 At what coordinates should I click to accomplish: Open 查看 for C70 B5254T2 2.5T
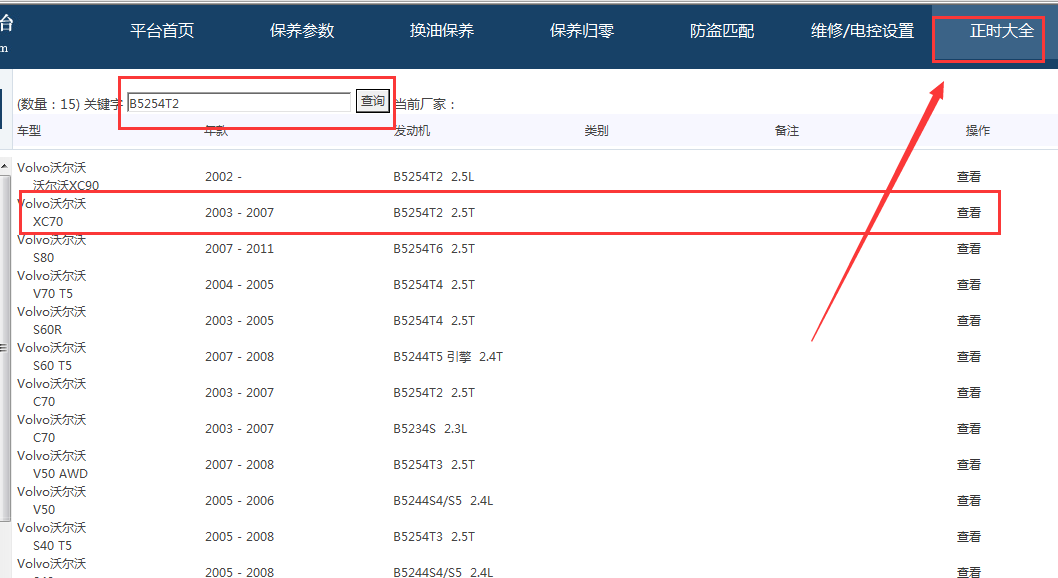[969, 393]
